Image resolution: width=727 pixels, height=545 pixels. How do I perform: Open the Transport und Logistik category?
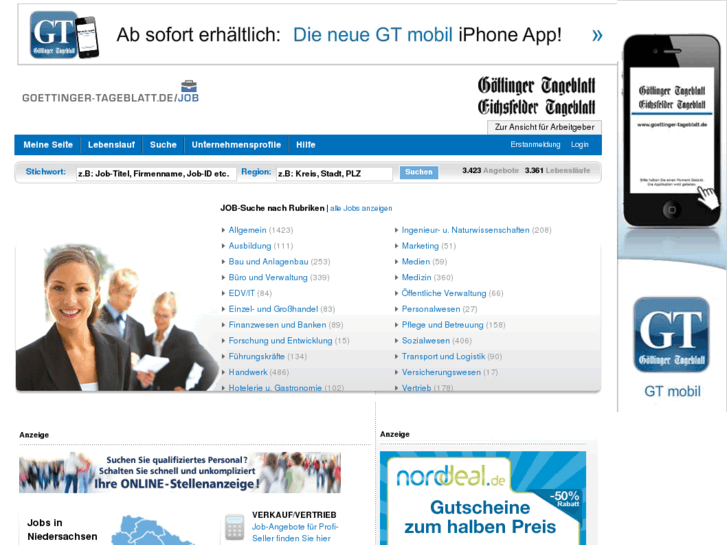(x=443, y=356)
